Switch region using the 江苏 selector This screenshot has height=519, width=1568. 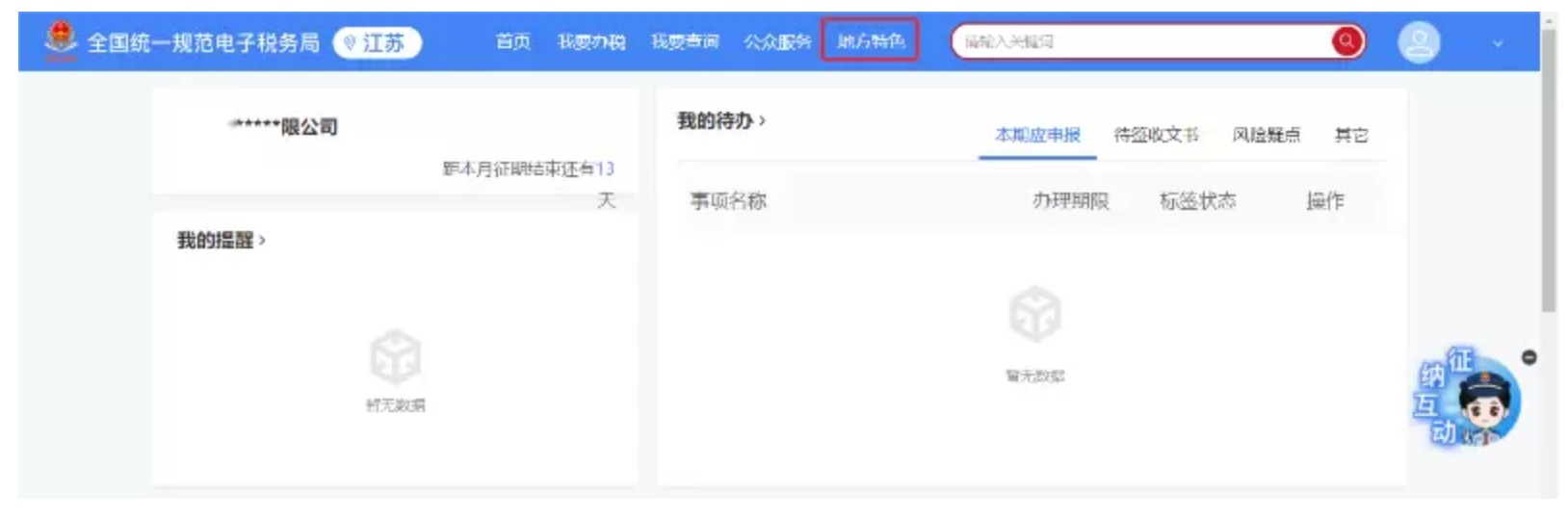tap(378, 42)
